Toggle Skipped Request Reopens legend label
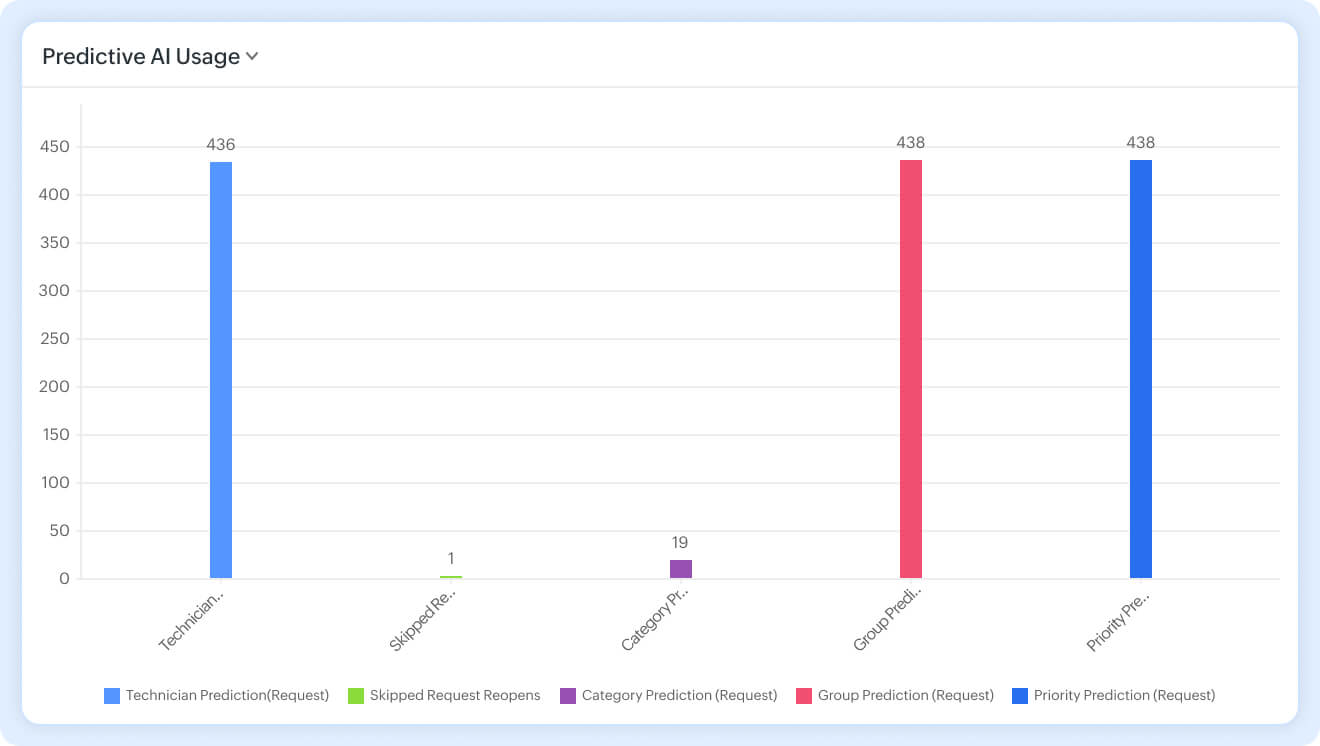Screen dimensions: 1320x746 coord(454,696)
